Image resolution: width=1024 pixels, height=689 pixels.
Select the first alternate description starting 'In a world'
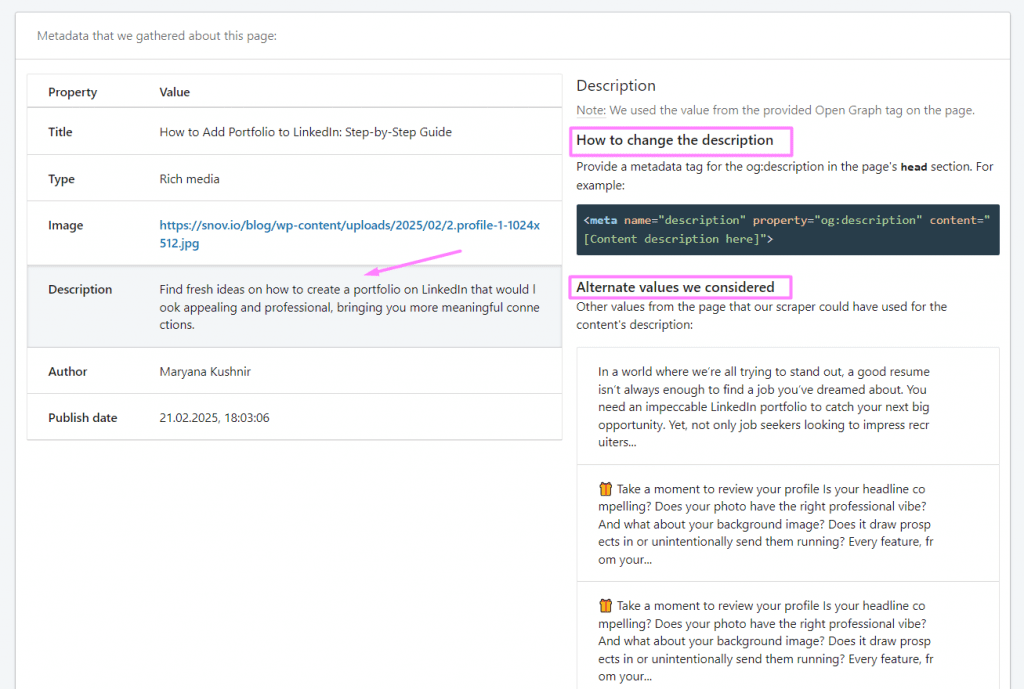pyautogui.click(x=787, y=406)
